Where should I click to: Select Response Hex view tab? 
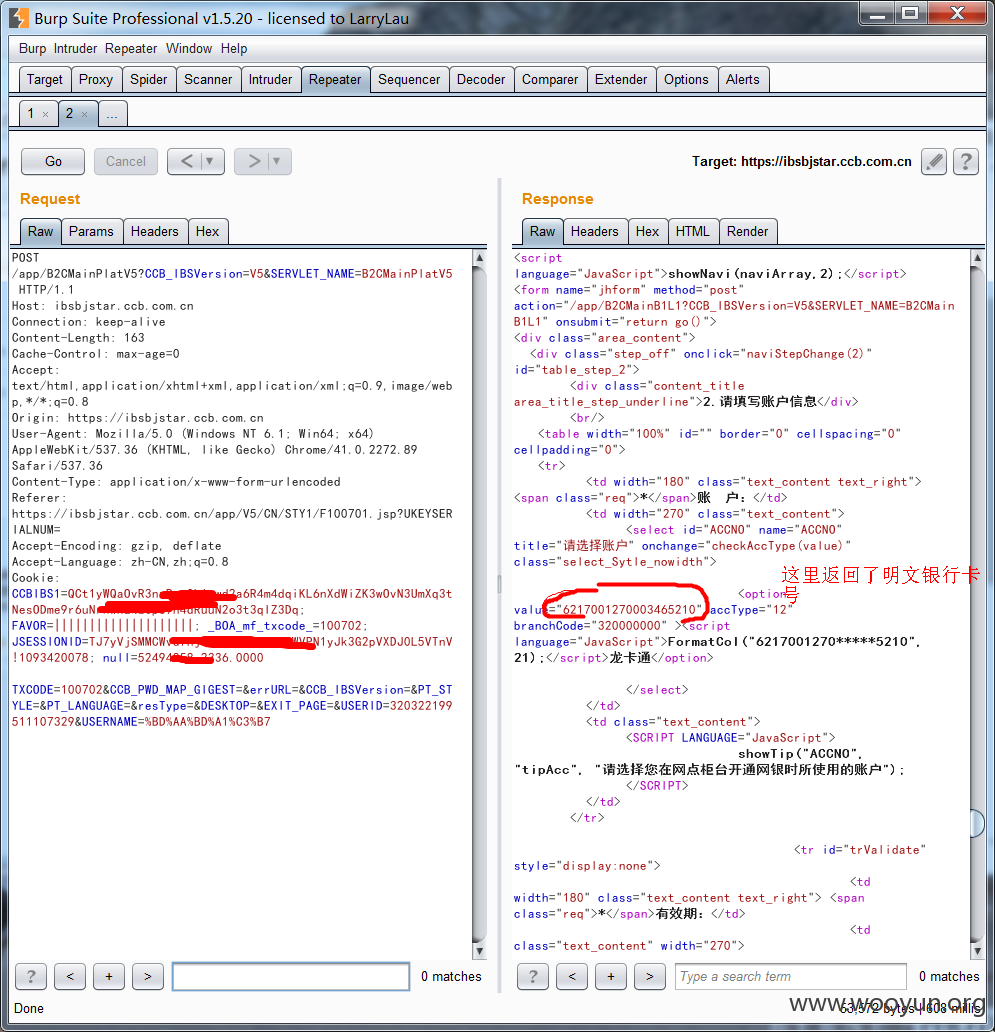(648, 232)
